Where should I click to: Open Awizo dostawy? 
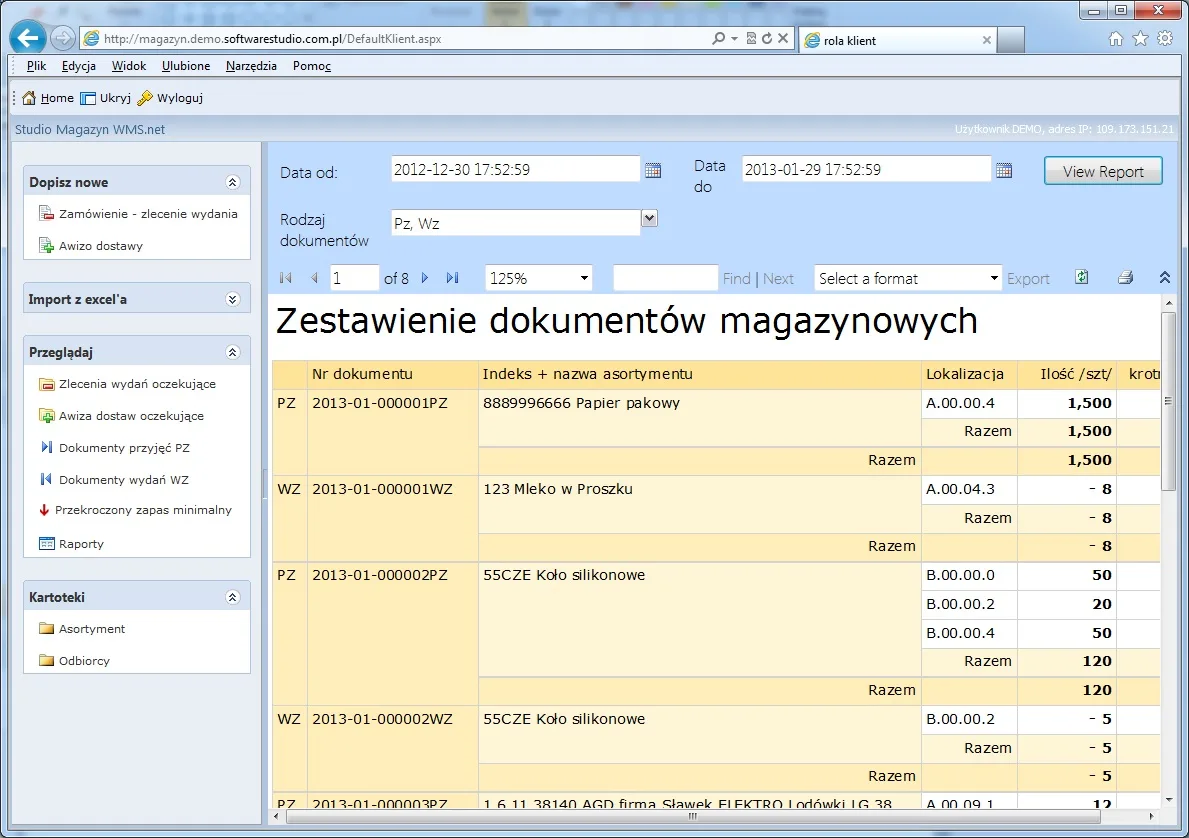point(90,246)
